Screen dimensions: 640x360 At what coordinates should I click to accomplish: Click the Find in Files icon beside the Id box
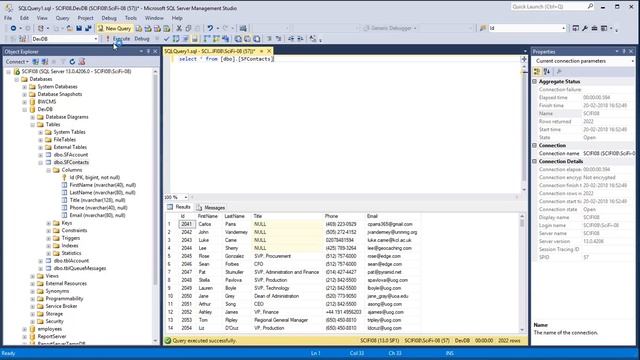[x=483, y=28]
